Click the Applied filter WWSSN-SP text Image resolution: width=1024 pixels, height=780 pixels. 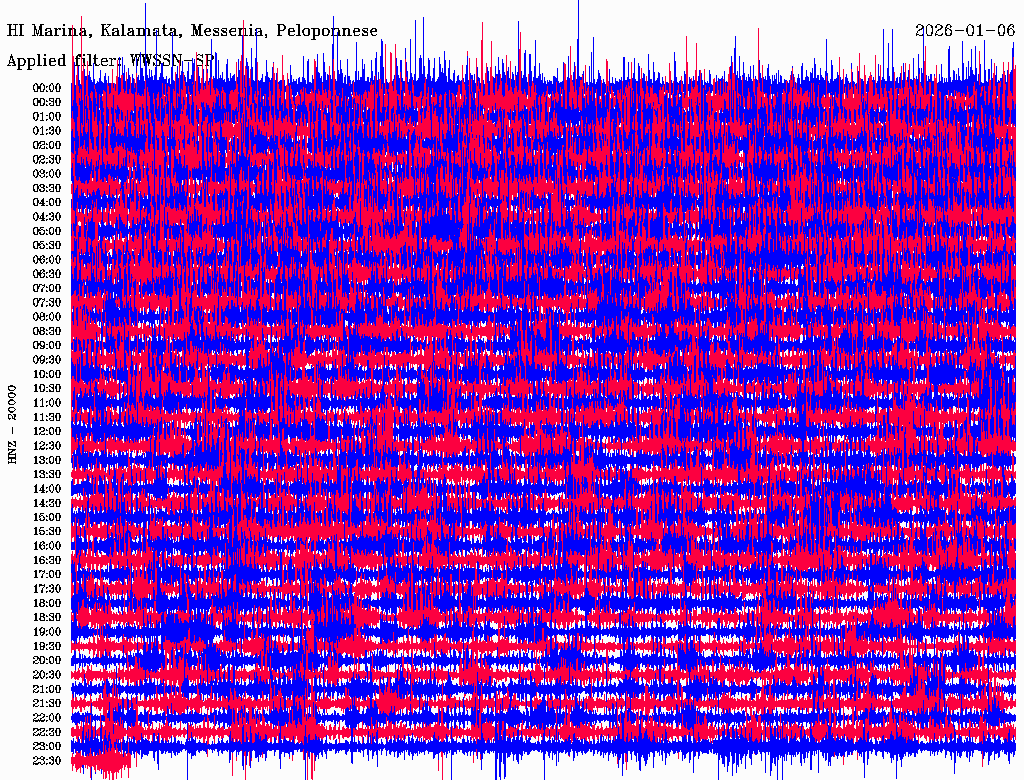110,60
